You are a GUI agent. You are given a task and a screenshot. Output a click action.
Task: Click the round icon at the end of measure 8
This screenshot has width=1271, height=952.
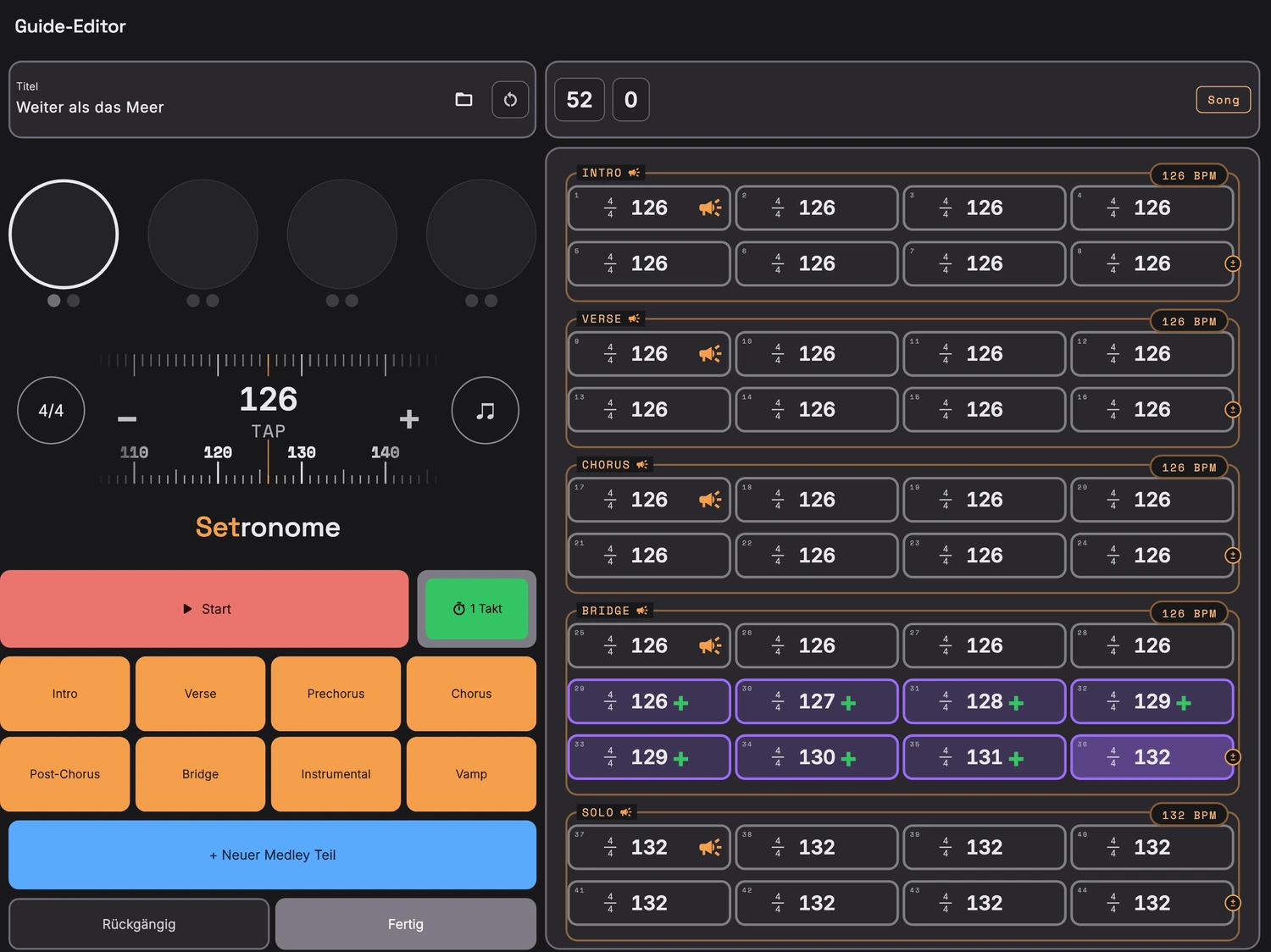[x=1233, y=263]
